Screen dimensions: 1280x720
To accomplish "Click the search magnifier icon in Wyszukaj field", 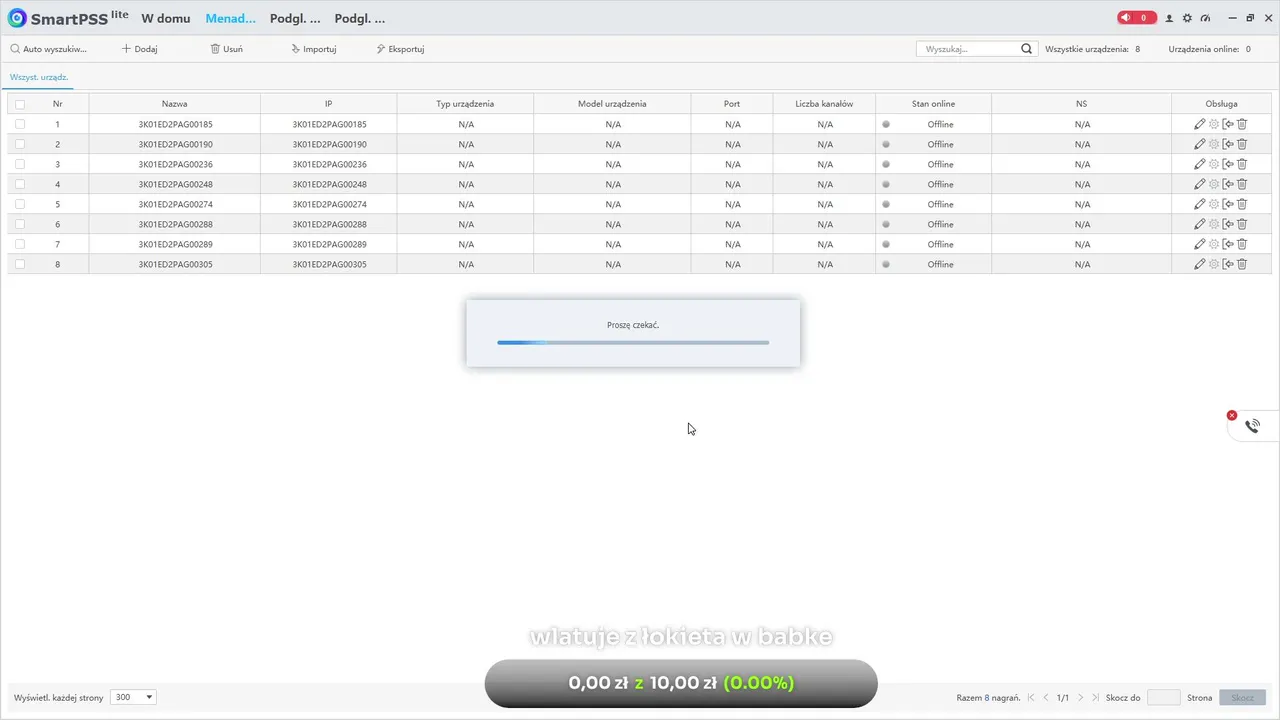I will [1026, 48].
